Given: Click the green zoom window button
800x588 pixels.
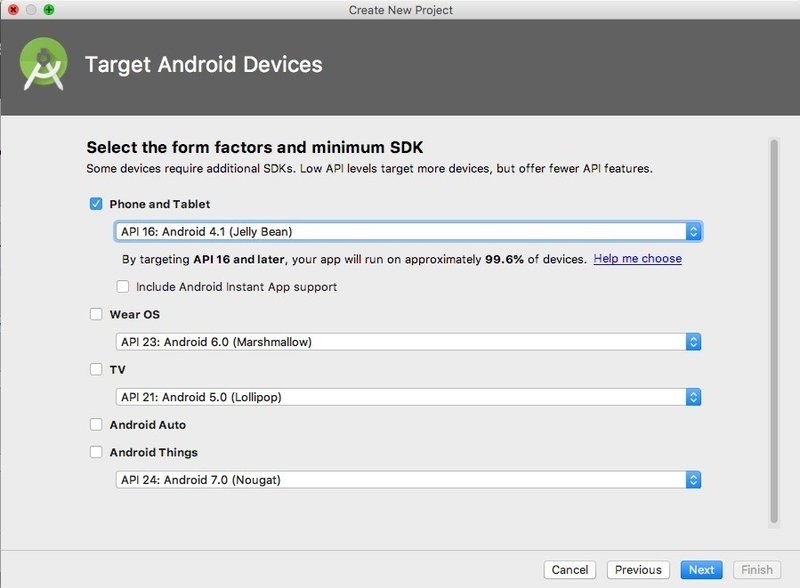Looking at the screenshot, I should click(49, 10).
